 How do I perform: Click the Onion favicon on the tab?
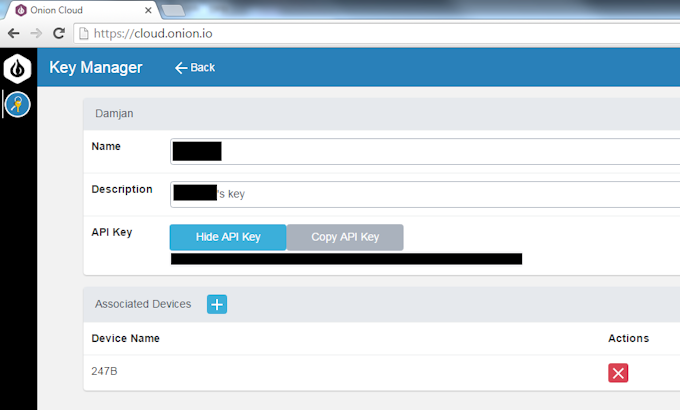pyautogui.click(x=21, y=10)
